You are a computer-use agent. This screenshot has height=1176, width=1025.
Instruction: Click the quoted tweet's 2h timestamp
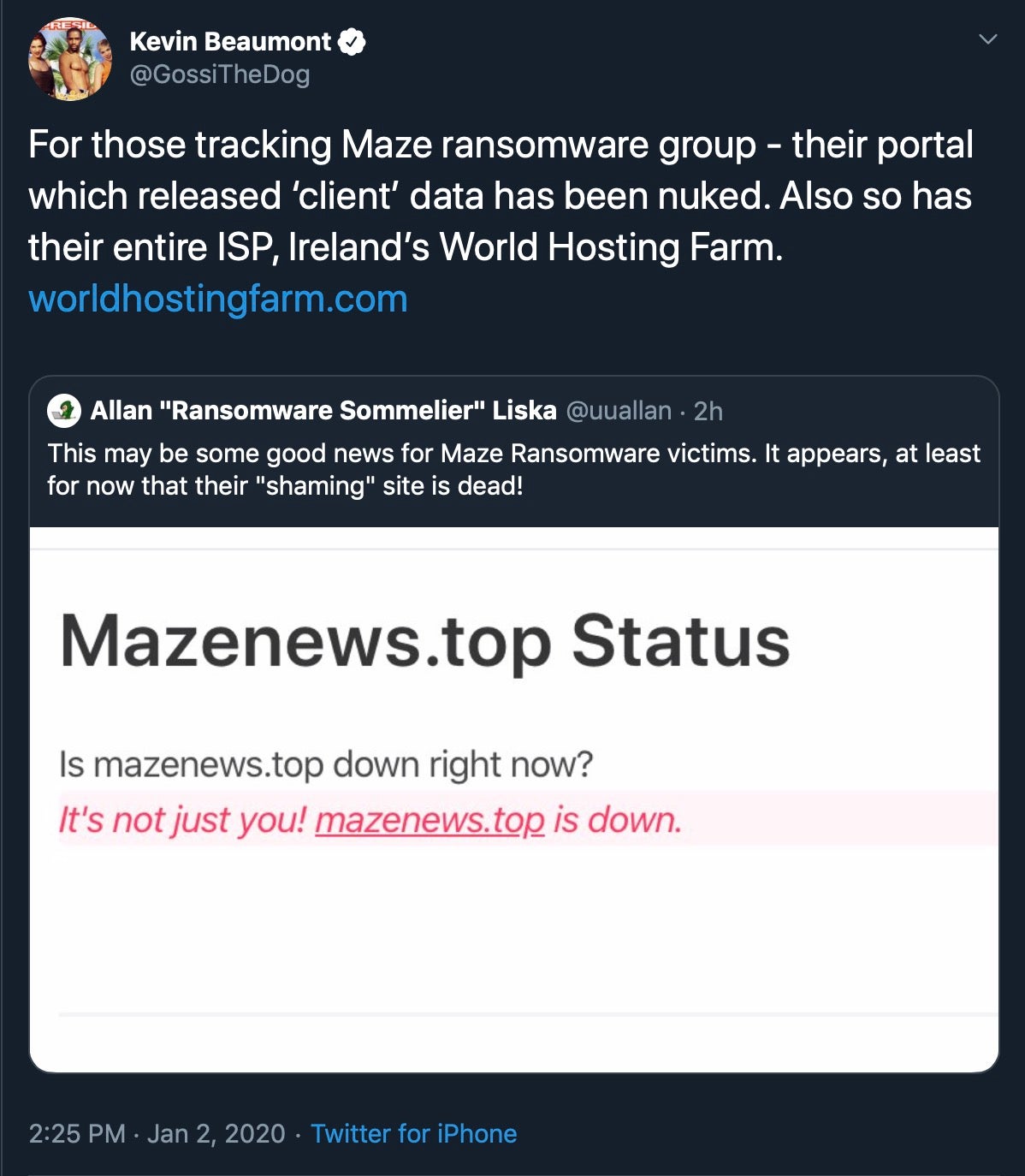click(708, 412)
